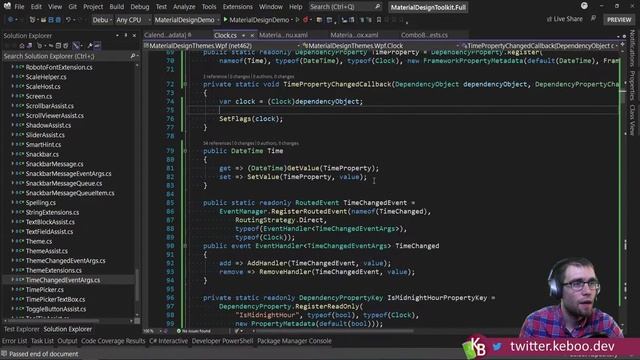The image size is (640, 360).
Task: Open the Notifications side tab
Action: pyautogui.click(x=632, y=48)
